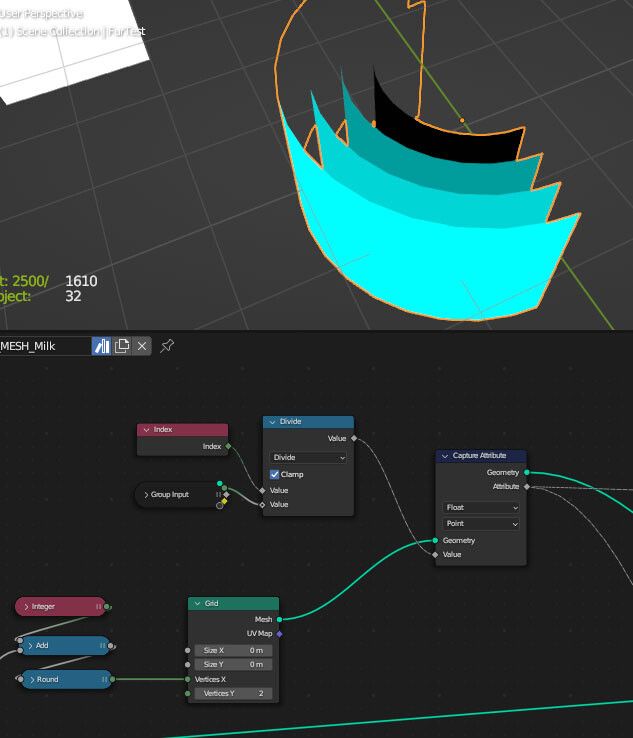This screenshot has width=633, height=738.
Task: Collapse the Grid node
Action: (x=197, y=604)
